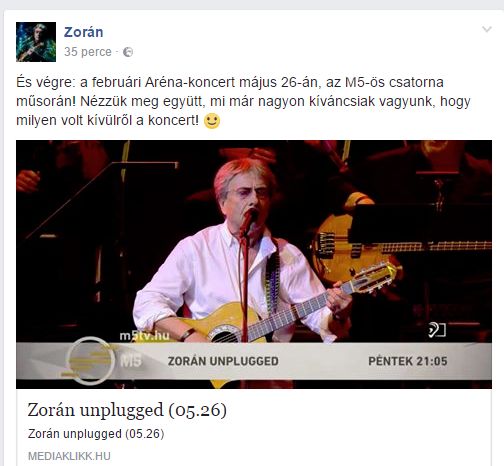Click the smiley emoji in post text
This screenshot has height=466, width=504.
pyautogui.click(x=212, y=121)
